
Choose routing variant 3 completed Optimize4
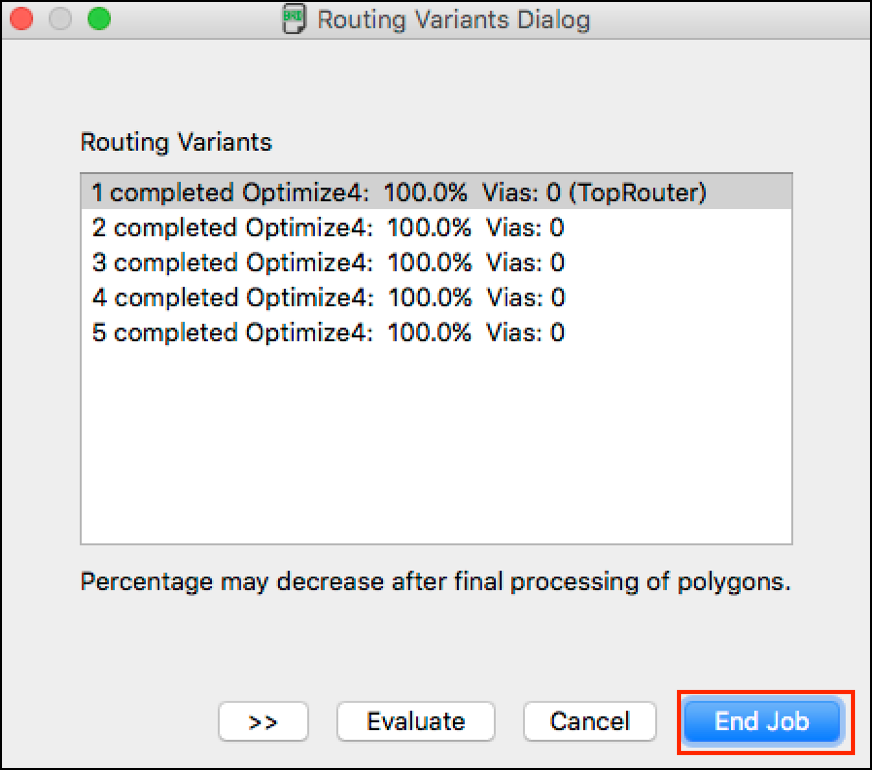click(x=436, y=262)
